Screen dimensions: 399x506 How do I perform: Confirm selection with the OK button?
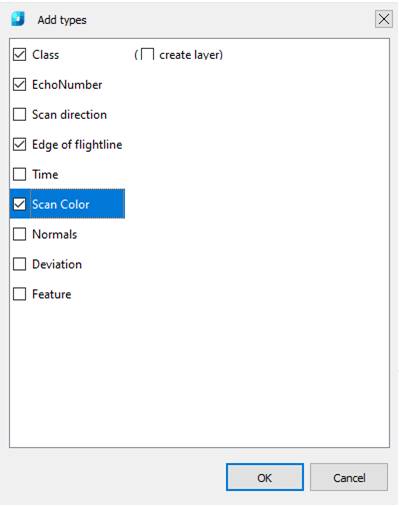click(x=265, y=477)
